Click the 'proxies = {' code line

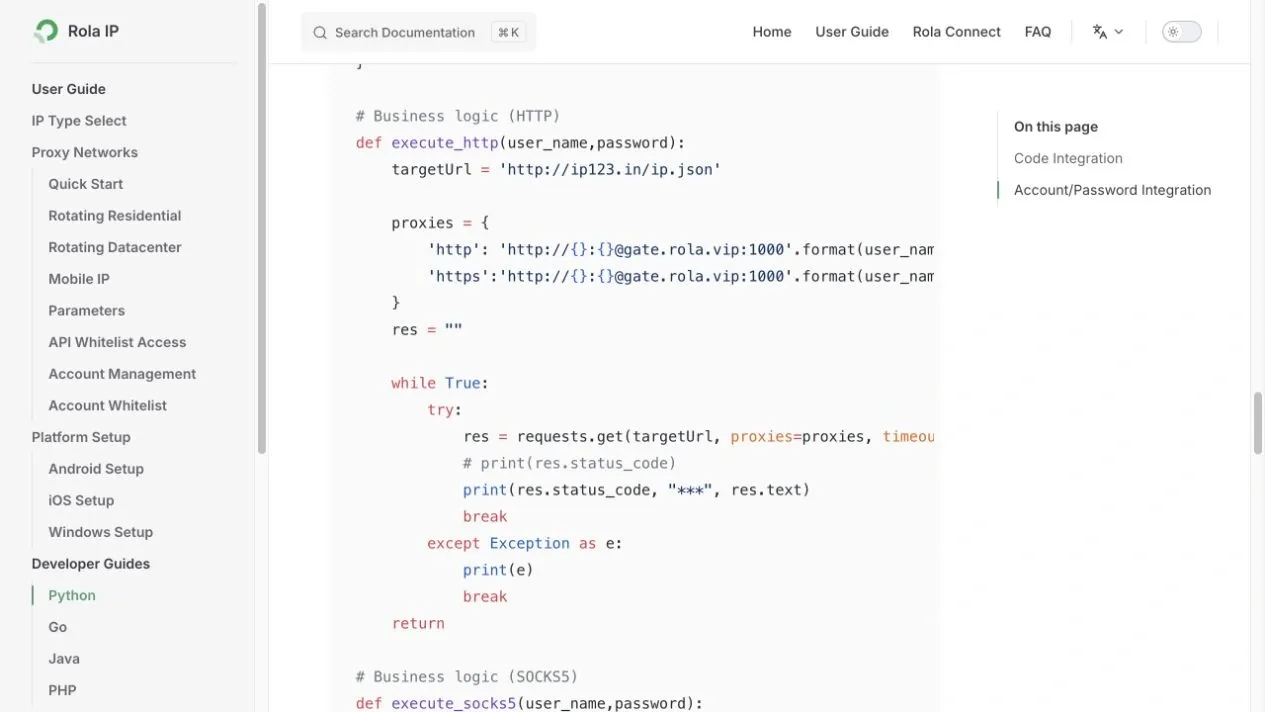coord(440,223)
